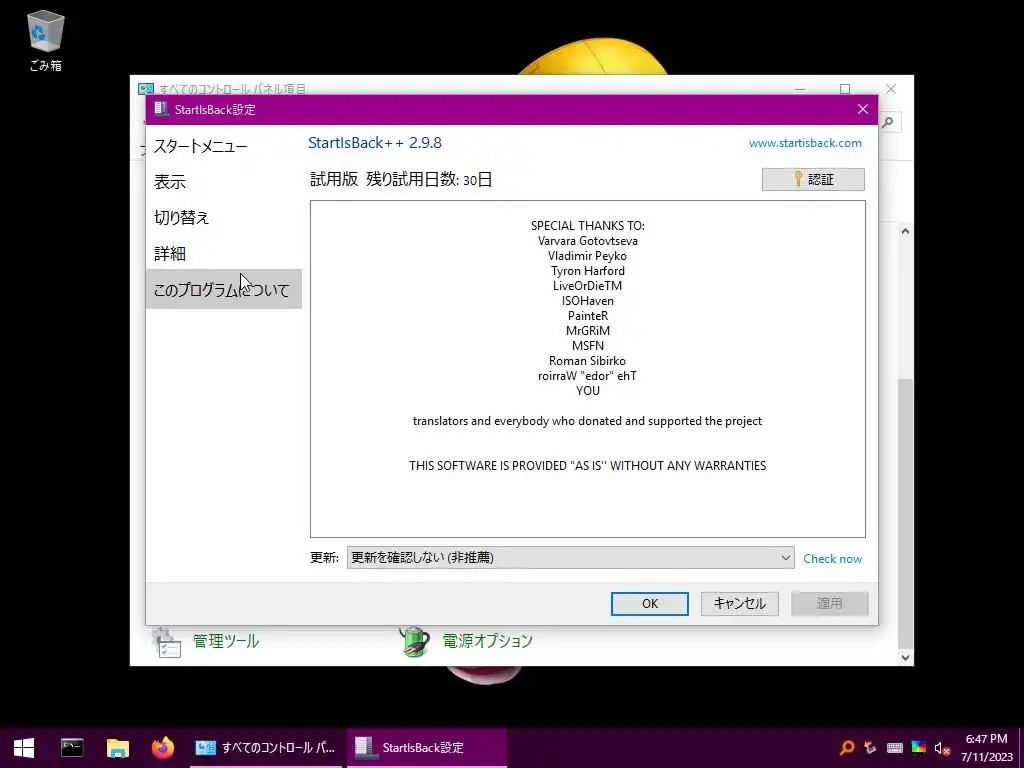Switch to the Control Panel taskbar item
Viewport: 1024px width, 768px height.
(266, 748)
